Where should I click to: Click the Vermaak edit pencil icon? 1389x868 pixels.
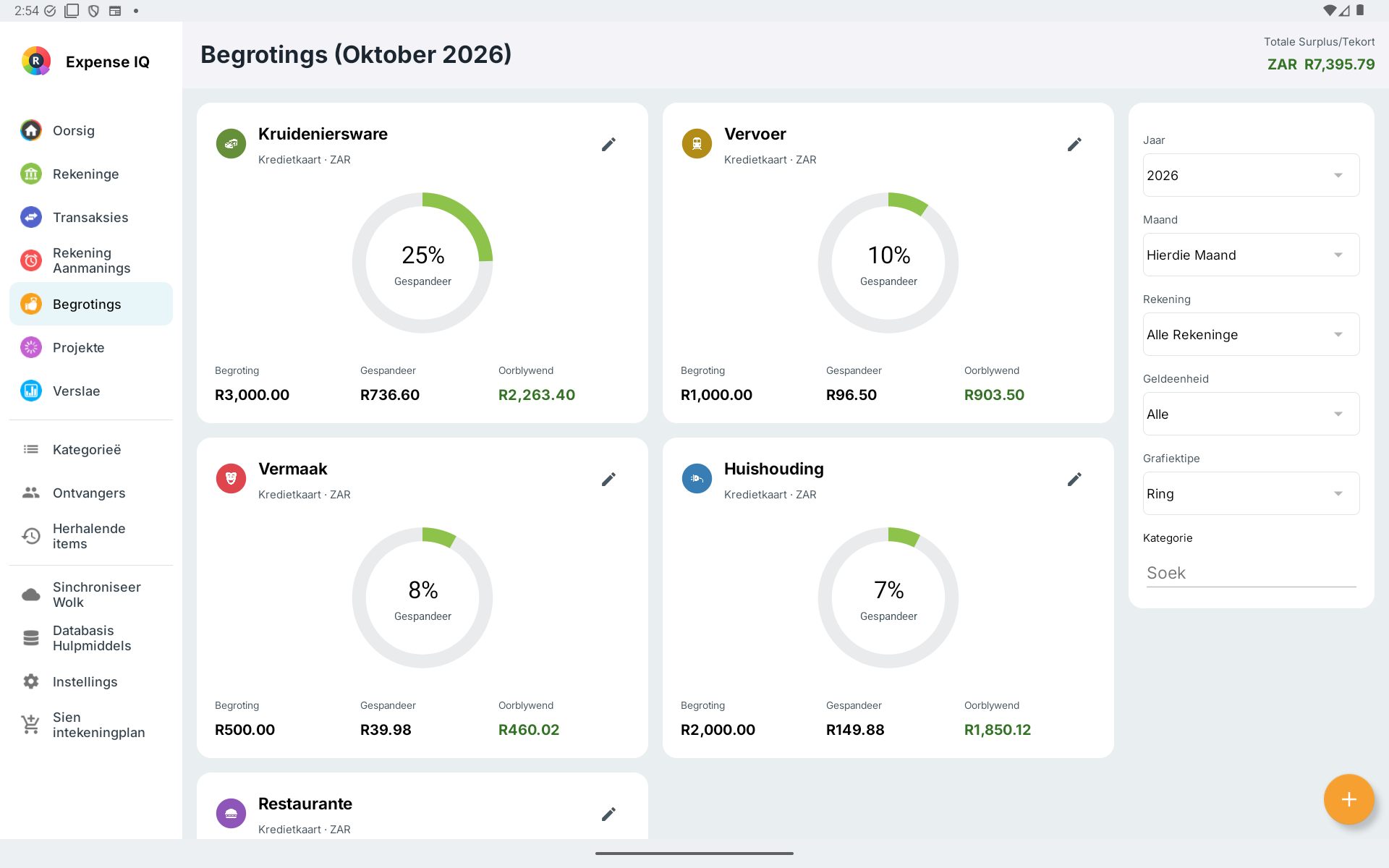tap(608, 480)
